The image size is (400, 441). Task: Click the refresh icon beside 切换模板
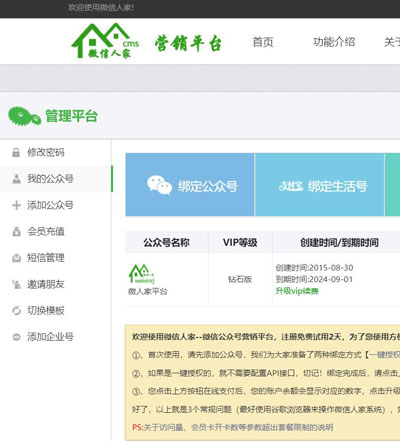tap(16, 311)
